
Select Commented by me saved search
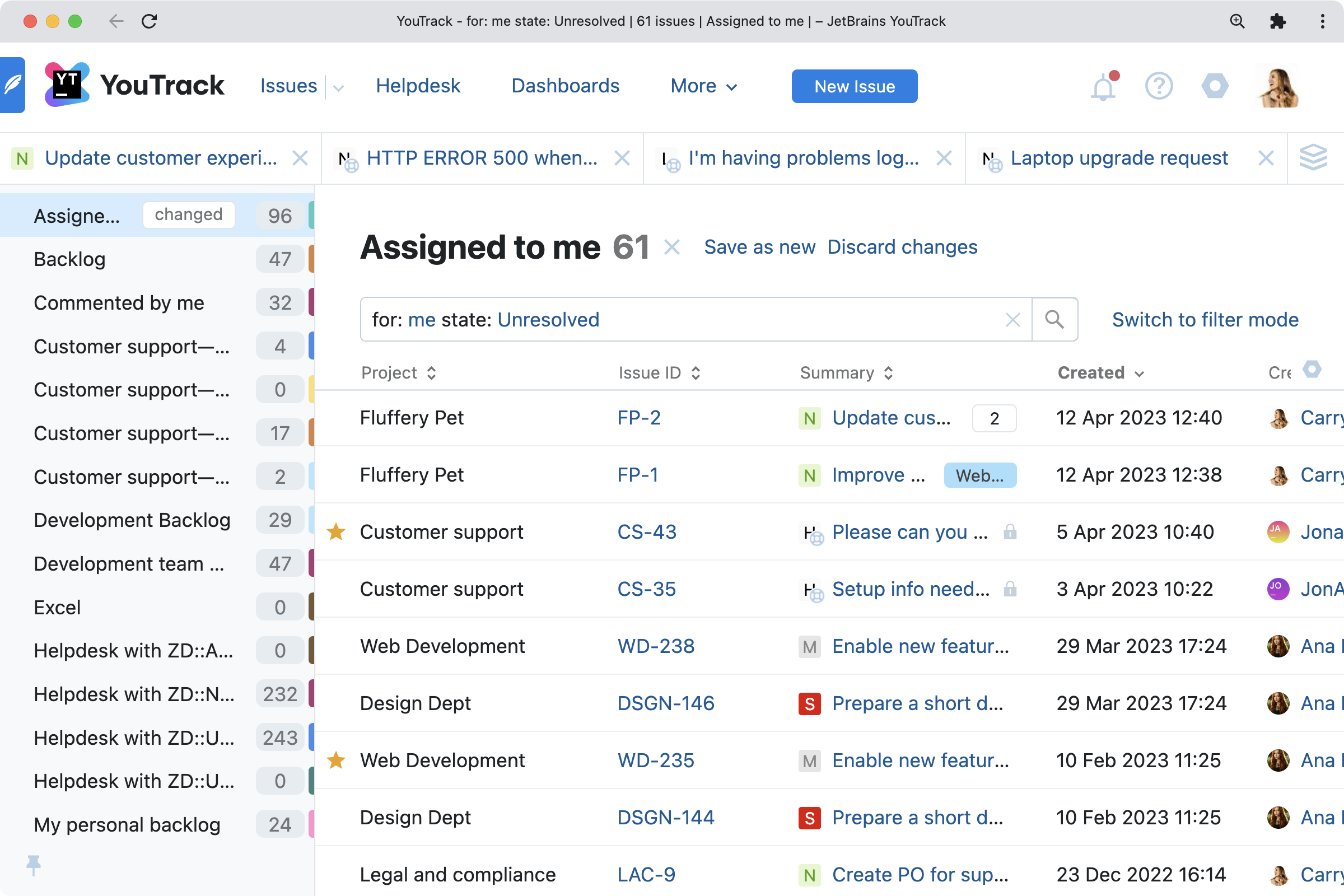157,303
